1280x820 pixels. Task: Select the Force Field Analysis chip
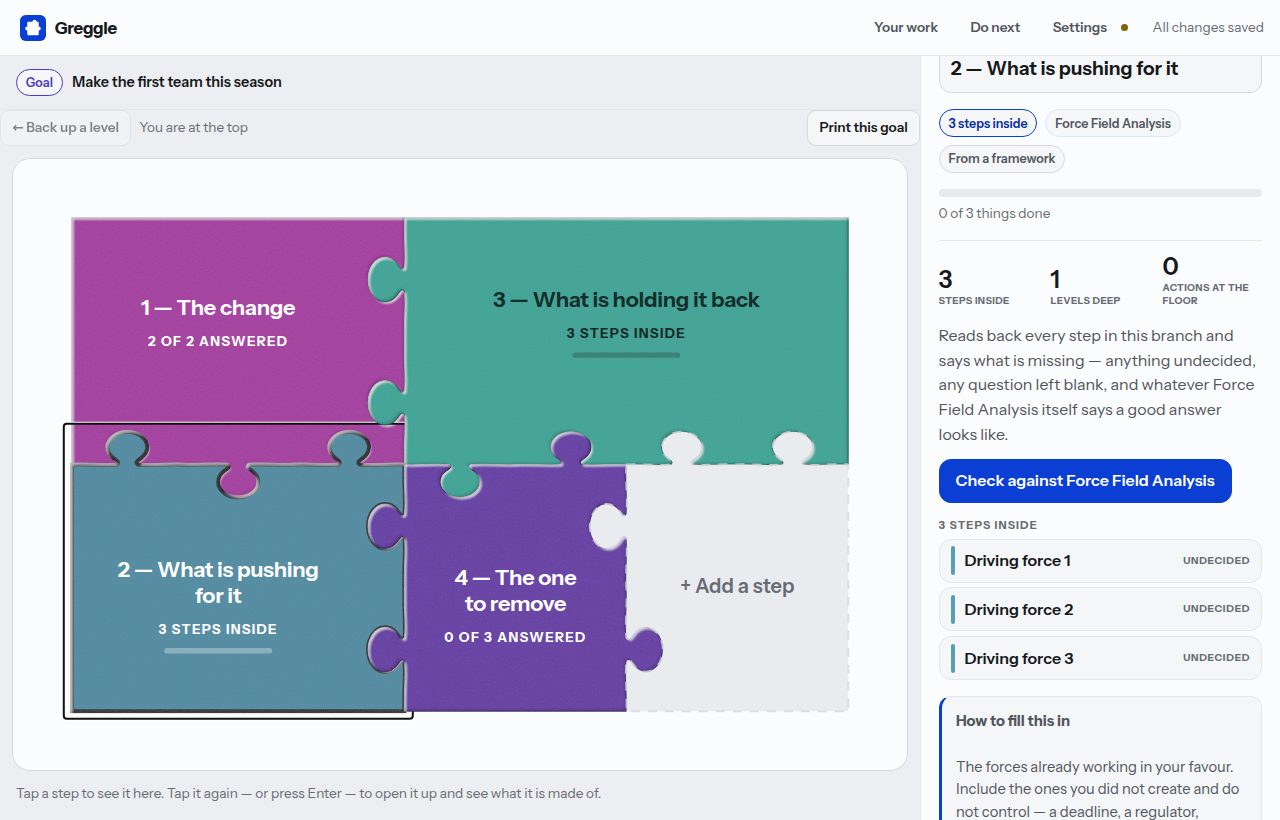[x=1113, y=123]
